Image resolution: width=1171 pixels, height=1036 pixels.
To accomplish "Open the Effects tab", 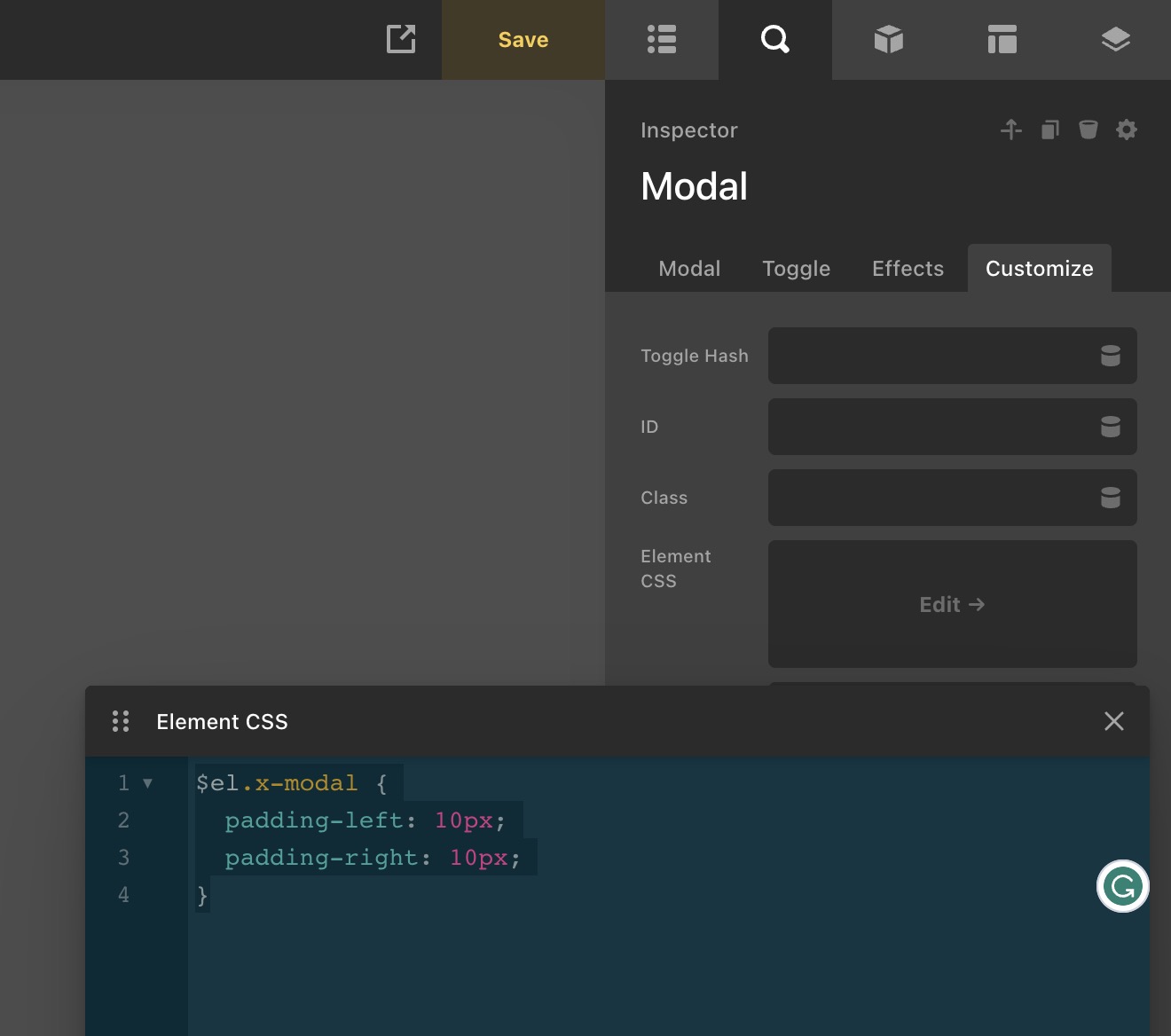I will pos(908,269).
